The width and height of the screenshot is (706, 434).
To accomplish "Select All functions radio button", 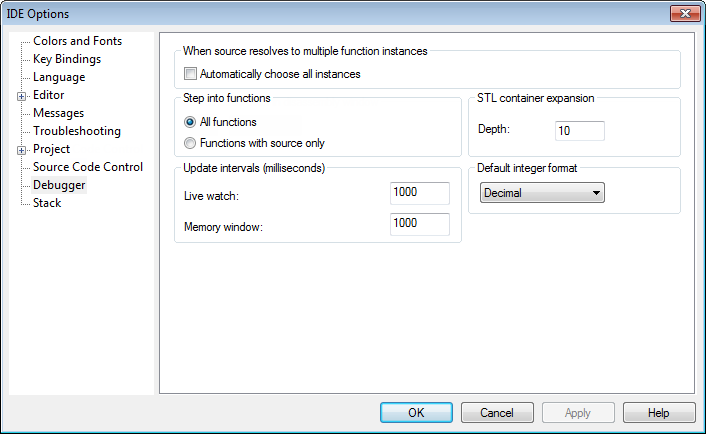I will pos(190,122).
